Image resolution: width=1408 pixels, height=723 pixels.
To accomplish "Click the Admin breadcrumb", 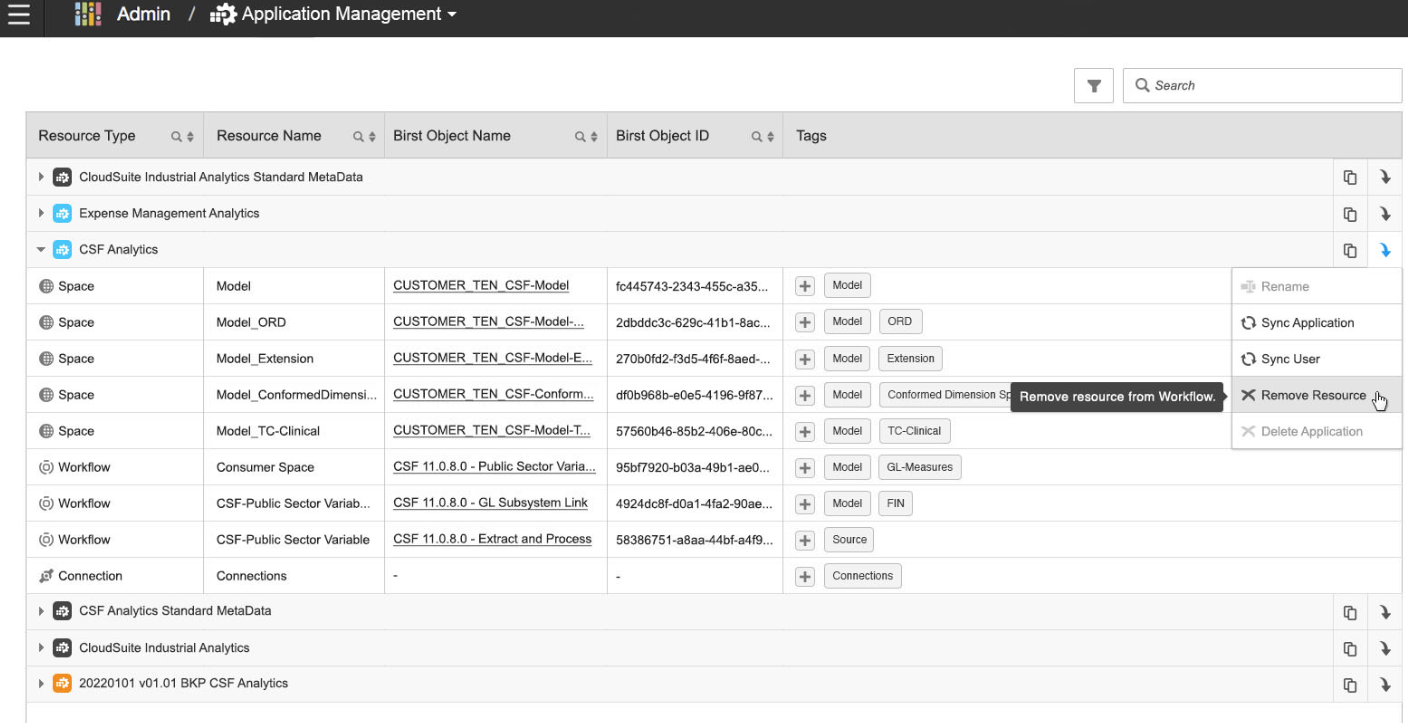I will coord(143,15).
